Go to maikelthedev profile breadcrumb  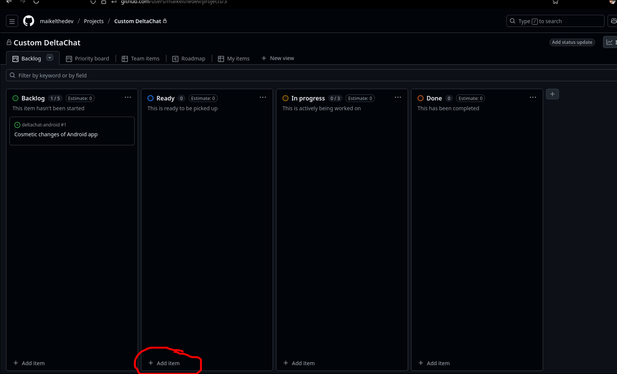point(56,21)
